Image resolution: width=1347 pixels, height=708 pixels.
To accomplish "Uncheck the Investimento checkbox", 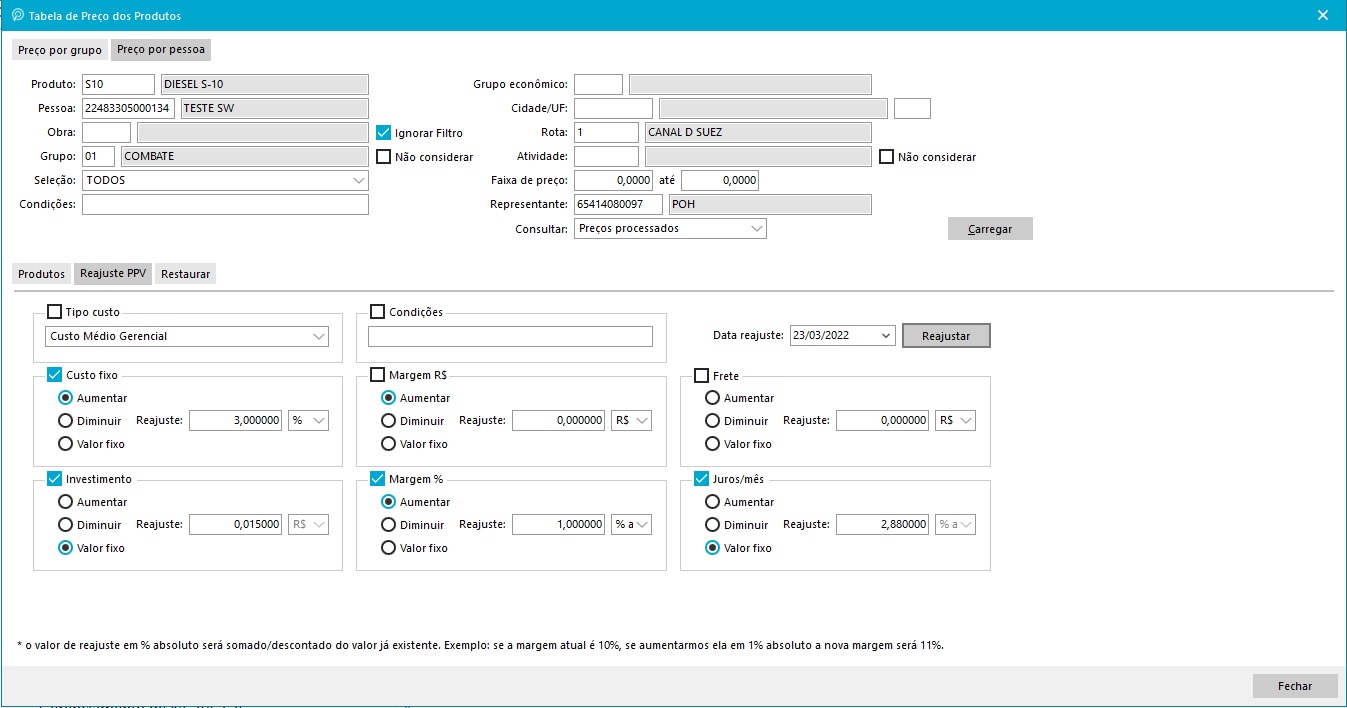I will coord(54,479).
